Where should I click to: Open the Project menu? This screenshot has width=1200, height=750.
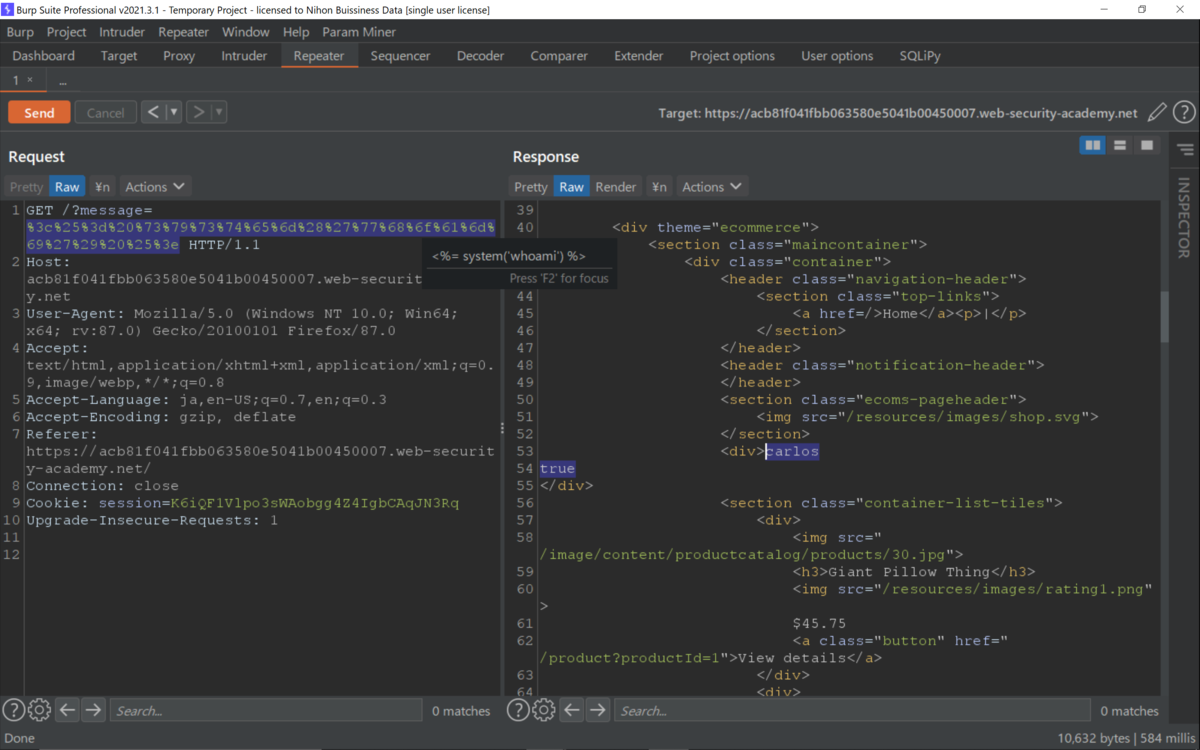coord(66,32)
